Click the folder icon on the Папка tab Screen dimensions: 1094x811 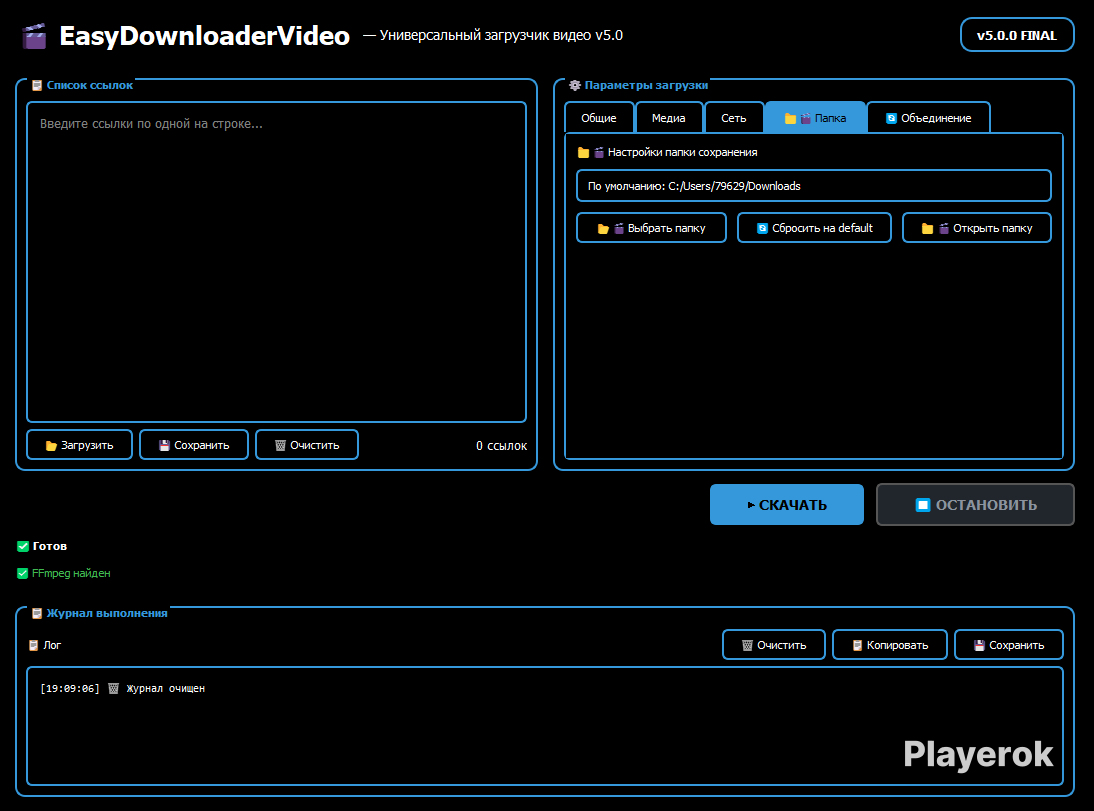coord(790,119)
